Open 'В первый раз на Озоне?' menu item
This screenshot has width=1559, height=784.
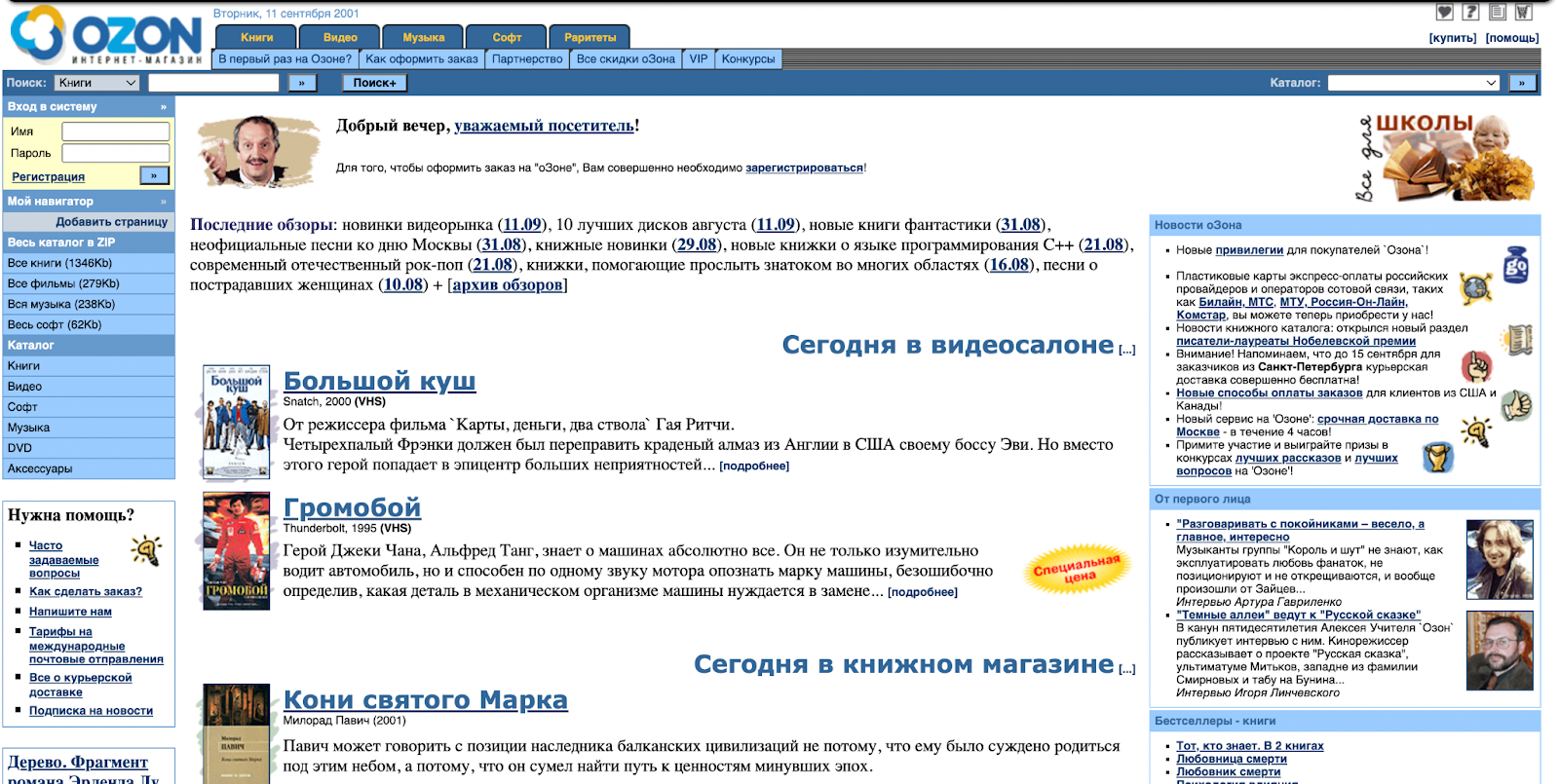(x=285, y=59)
